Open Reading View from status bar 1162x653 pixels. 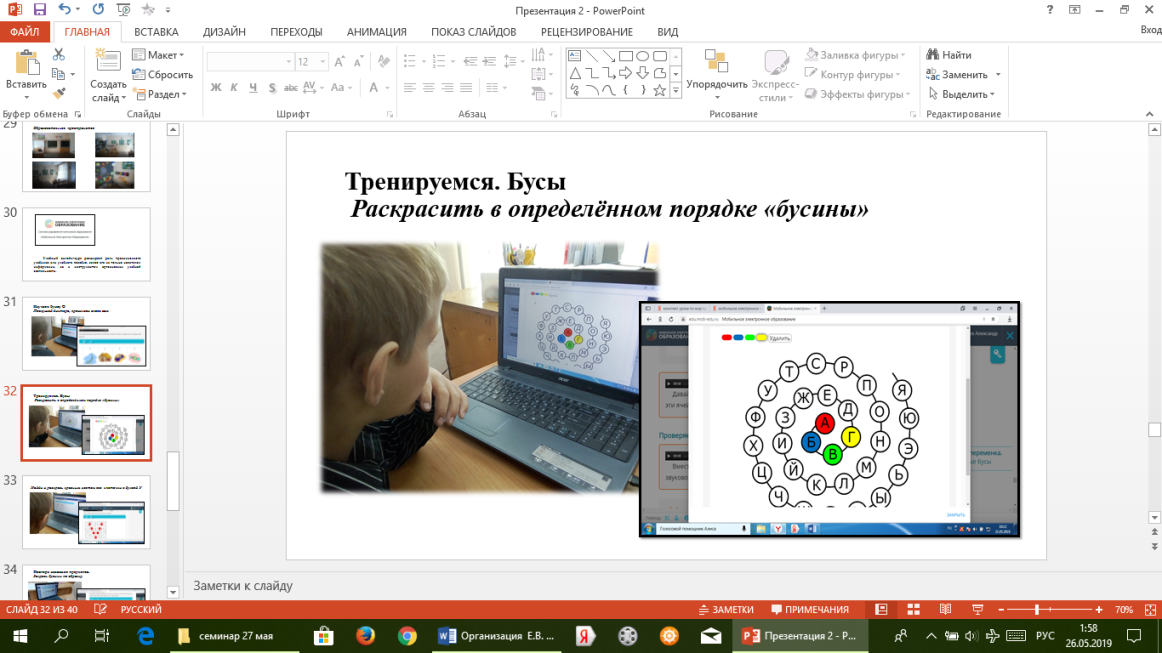pyautogui.click(x=945, y=609)
